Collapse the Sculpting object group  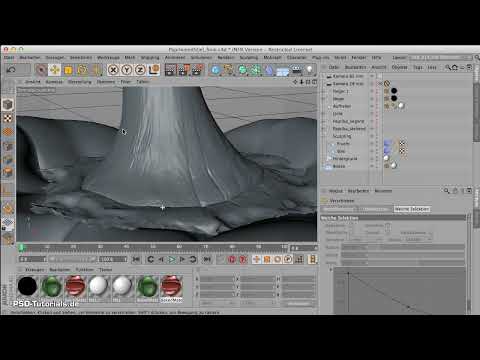[x=323, y=136]
